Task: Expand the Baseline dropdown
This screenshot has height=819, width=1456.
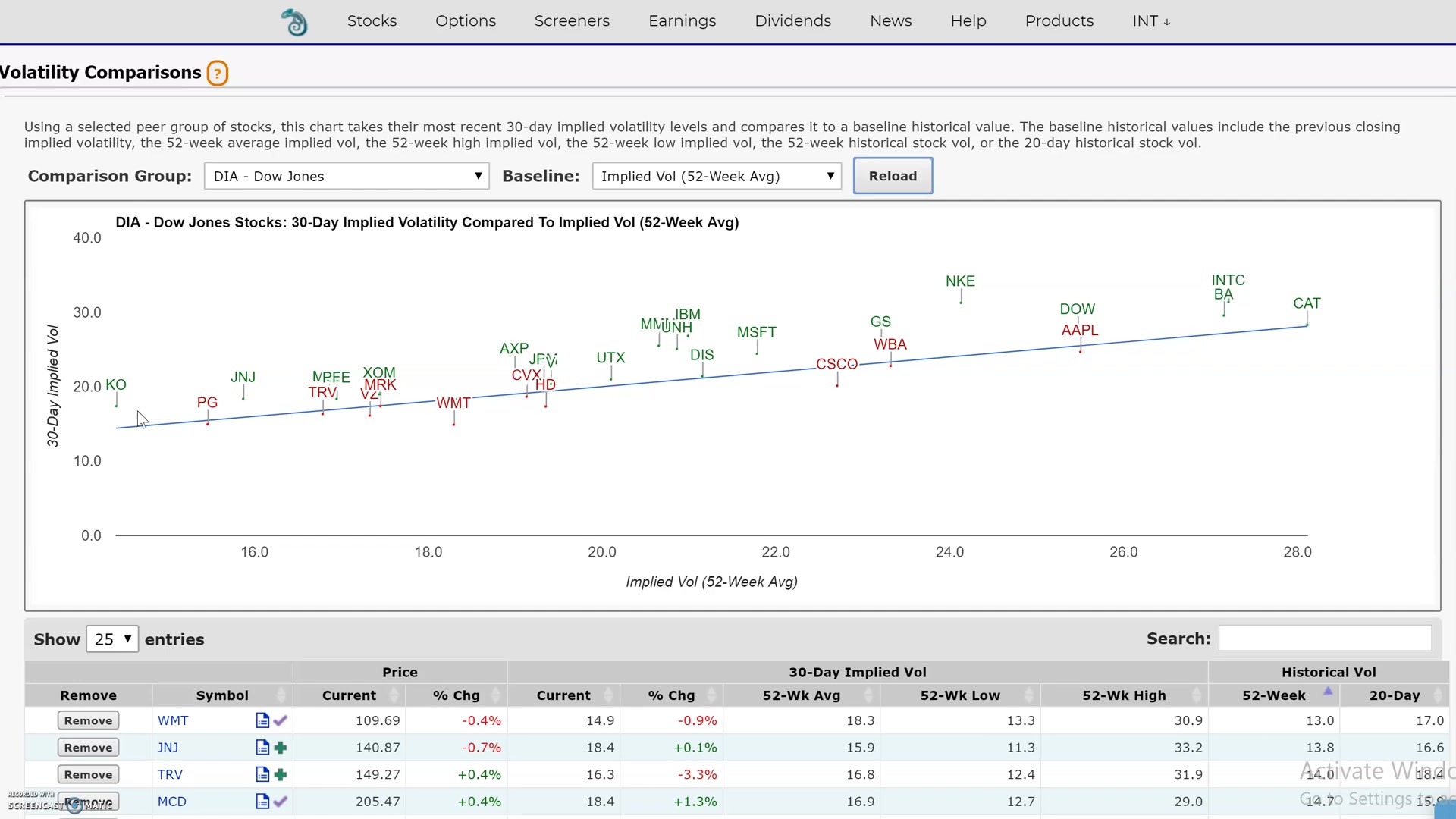Action: click(717, 176)
